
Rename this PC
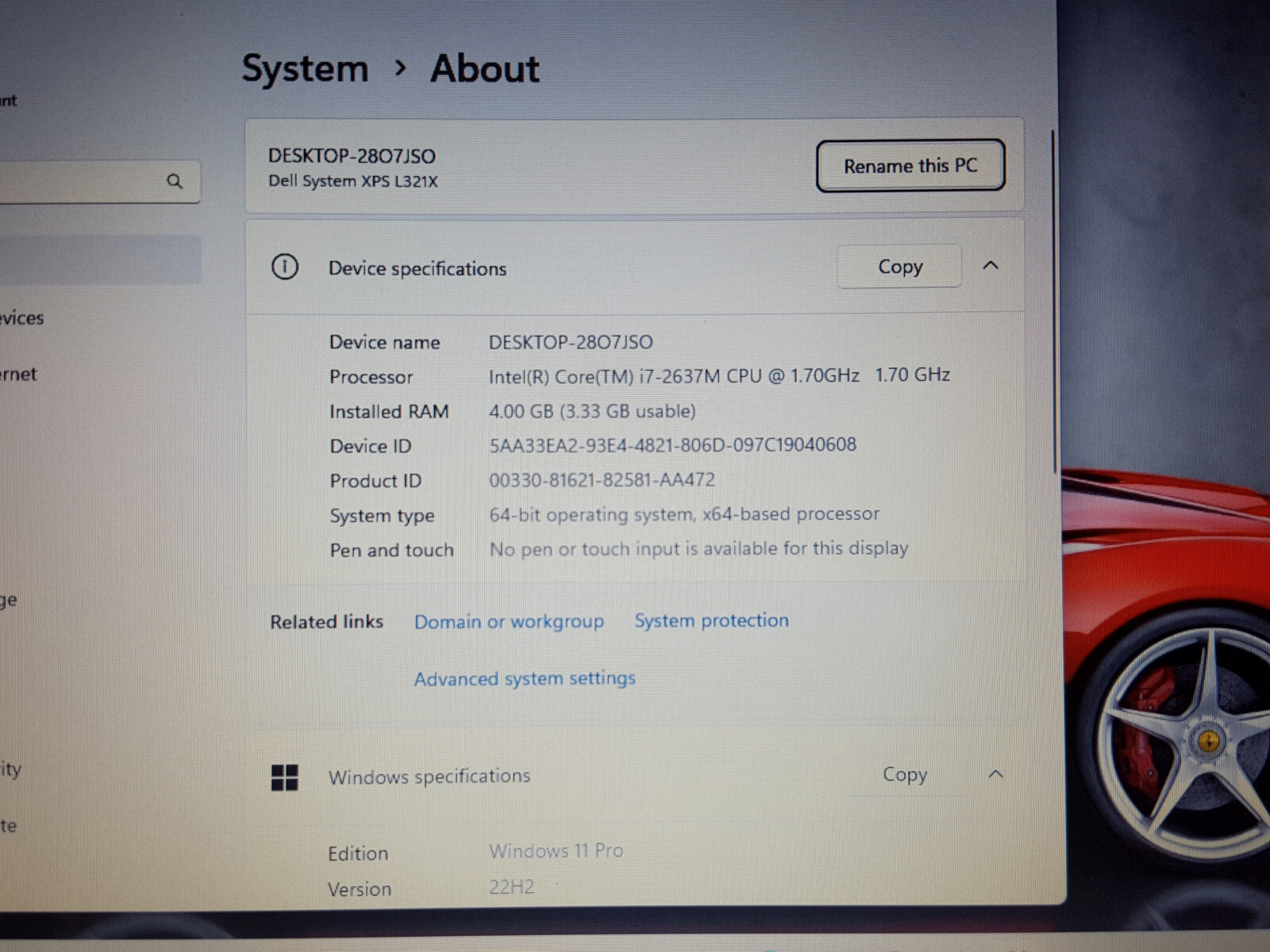pyautogui.click(x=910, y=166)
